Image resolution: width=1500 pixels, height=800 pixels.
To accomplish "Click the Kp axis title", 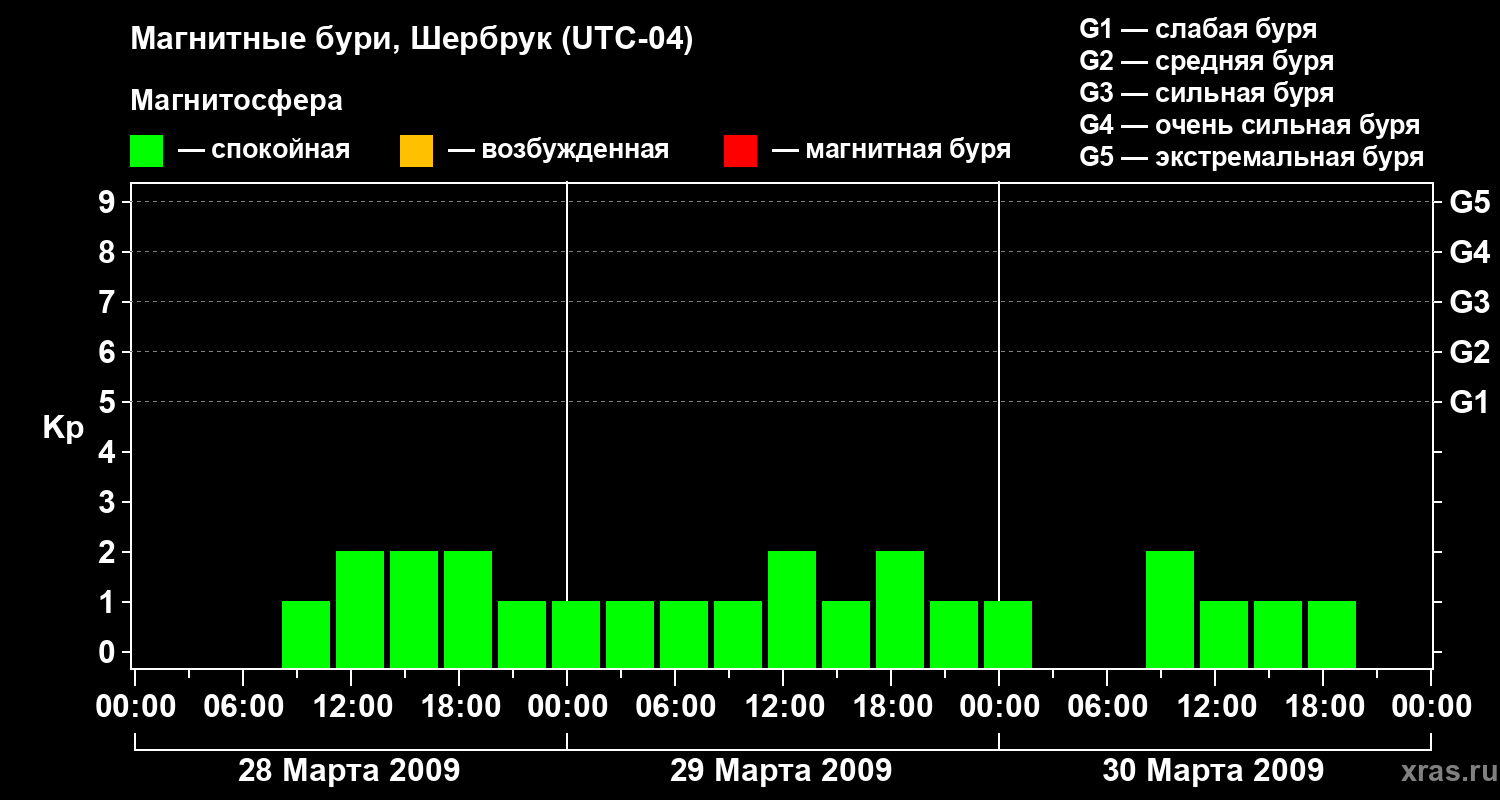I will tap(63, 429).
